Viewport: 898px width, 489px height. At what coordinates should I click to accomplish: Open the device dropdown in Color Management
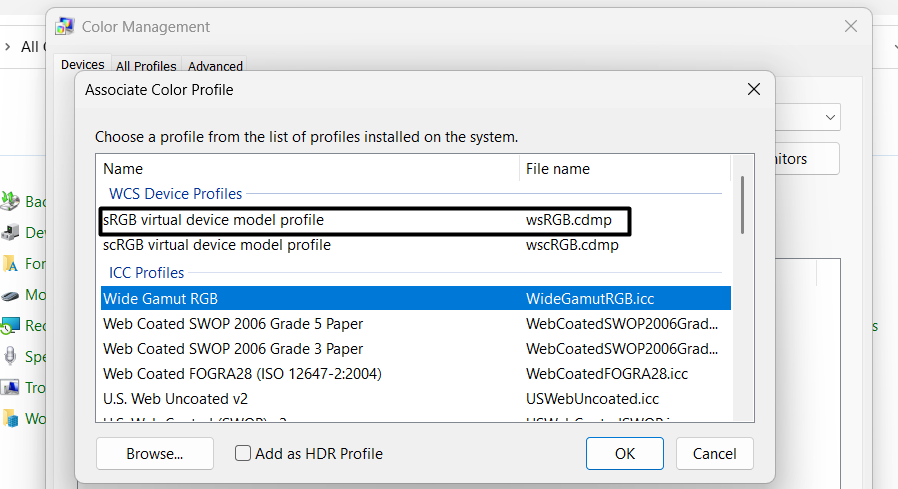[830, 118]
